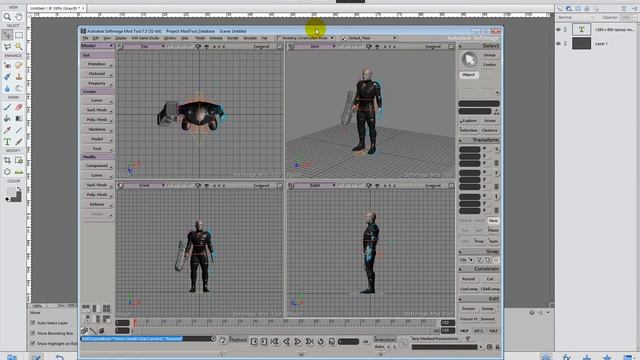Click the Softimage selection arrow icon
The image size is (640, 360).
(x=469, y=60)
